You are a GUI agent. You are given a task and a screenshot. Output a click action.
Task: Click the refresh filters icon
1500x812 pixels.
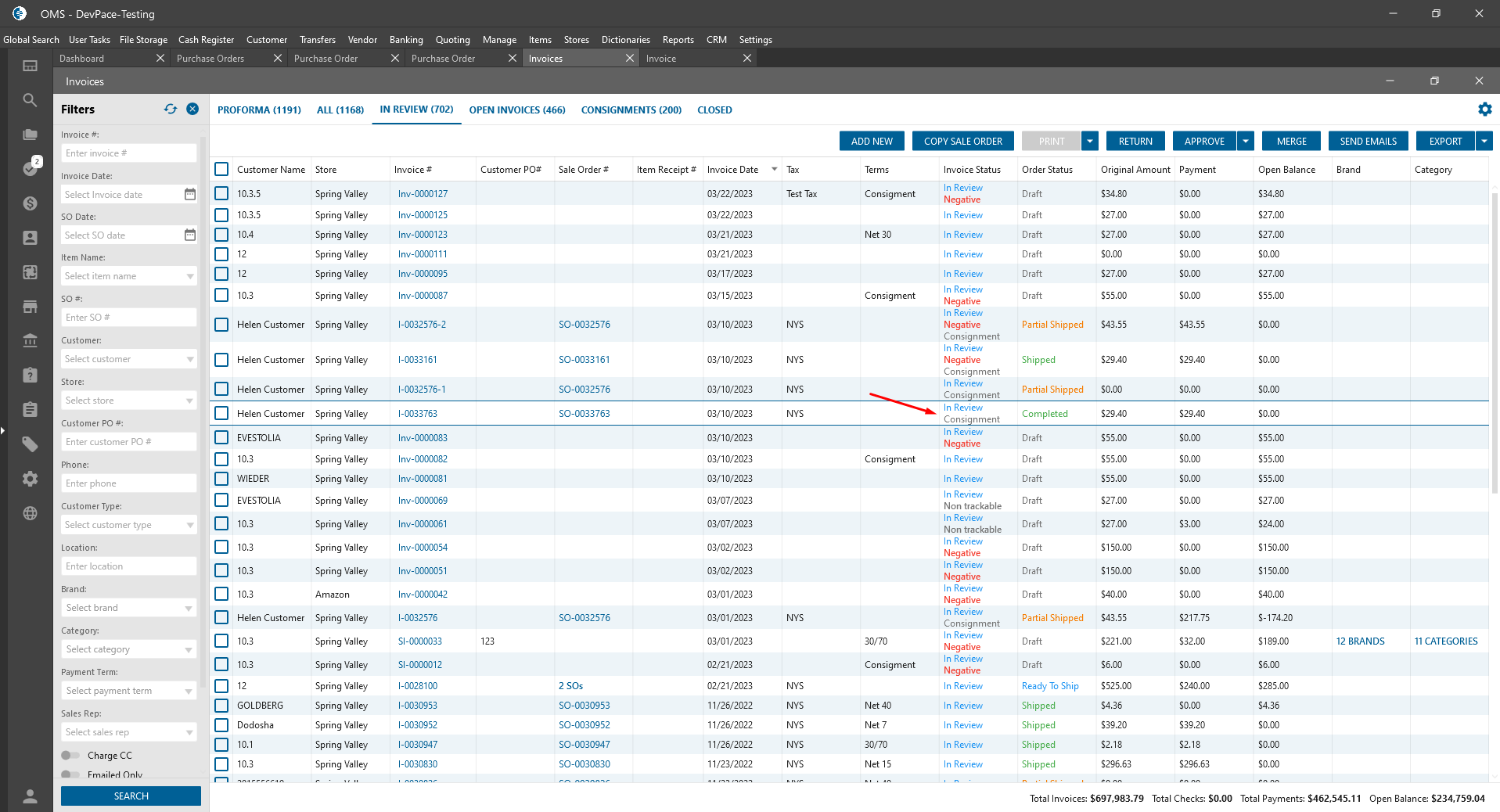point(171,110)
